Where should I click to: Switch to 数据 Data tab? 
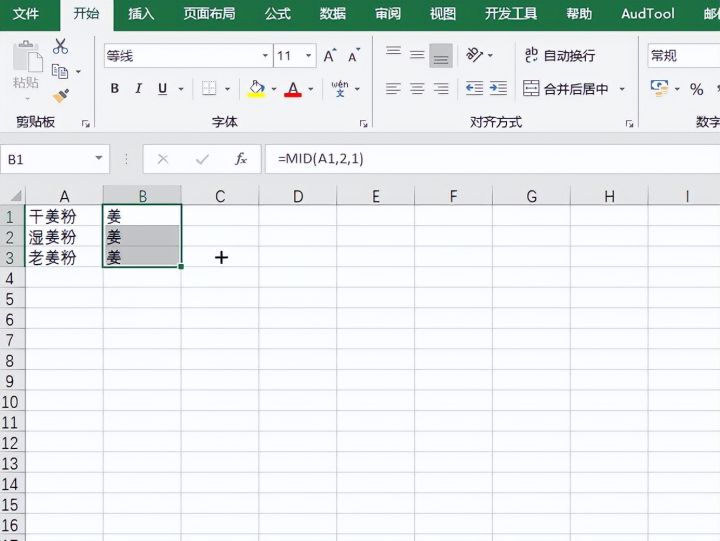tap(332, 14)
